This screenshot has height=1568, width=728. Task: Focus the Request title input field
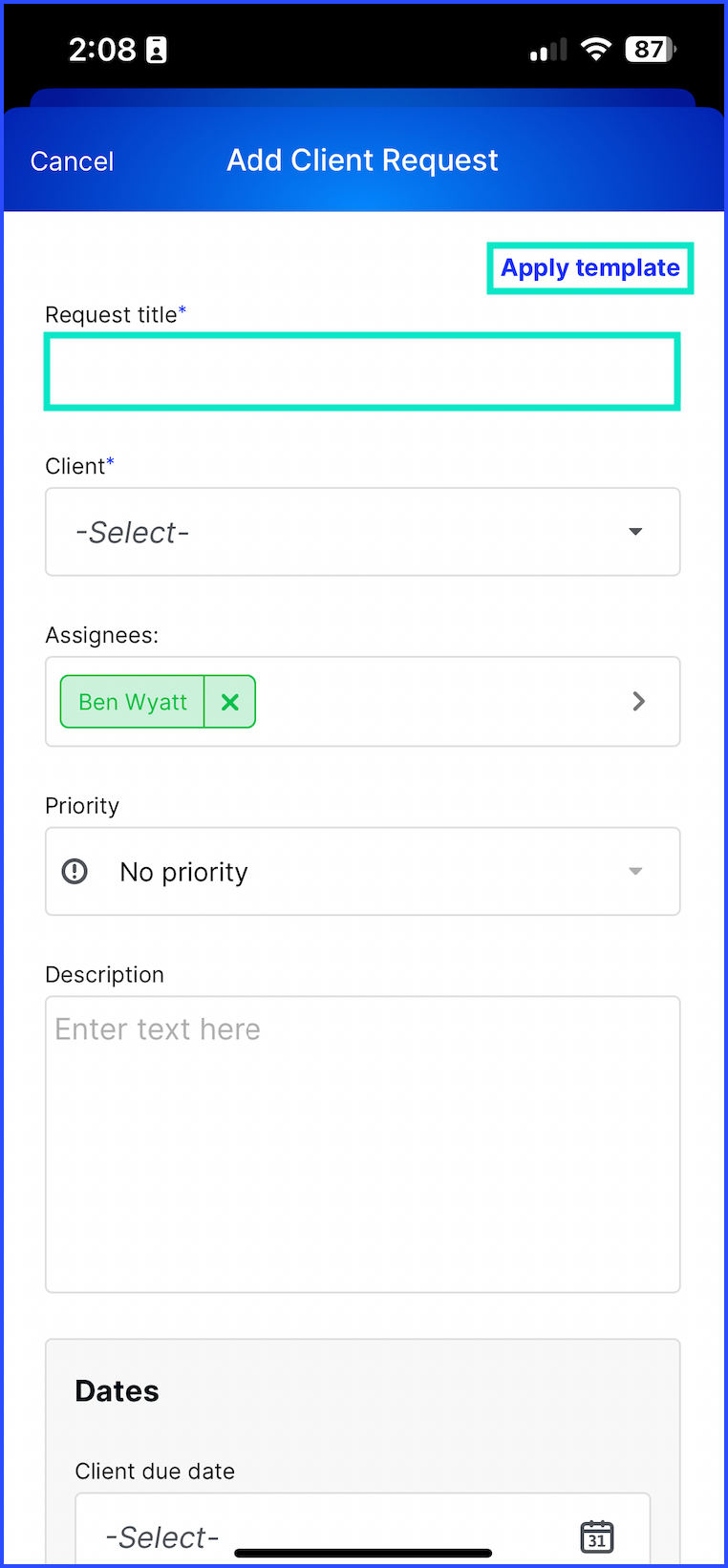(x=362, y=371)
